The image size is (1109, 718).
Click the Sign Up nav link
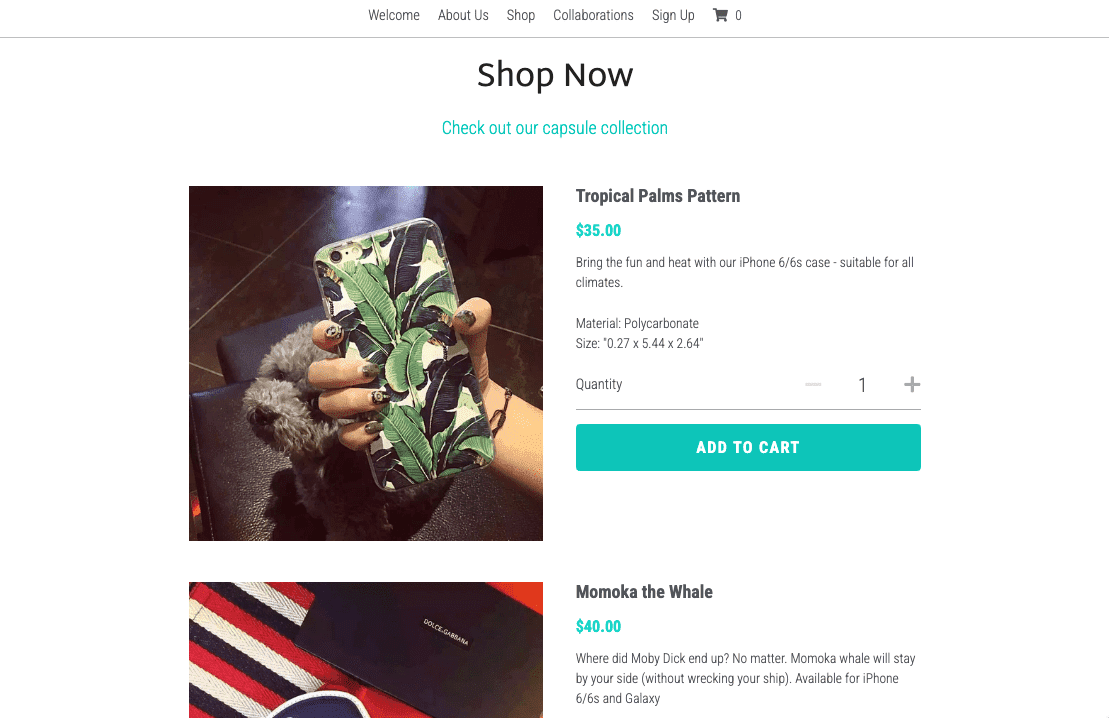[x=673, y=15]
